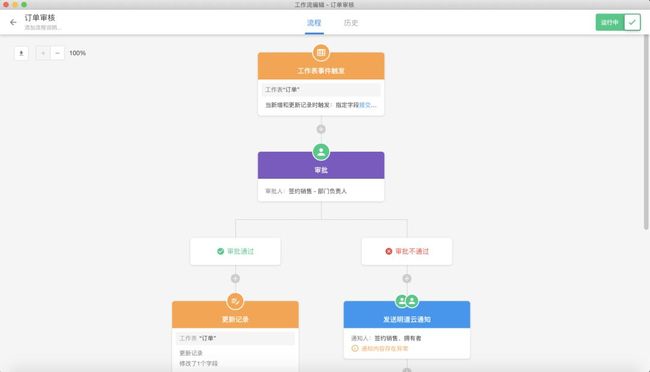Add a node below 审批通过 branch
Viewport: 650px width, 372px height.
[235, 279]
